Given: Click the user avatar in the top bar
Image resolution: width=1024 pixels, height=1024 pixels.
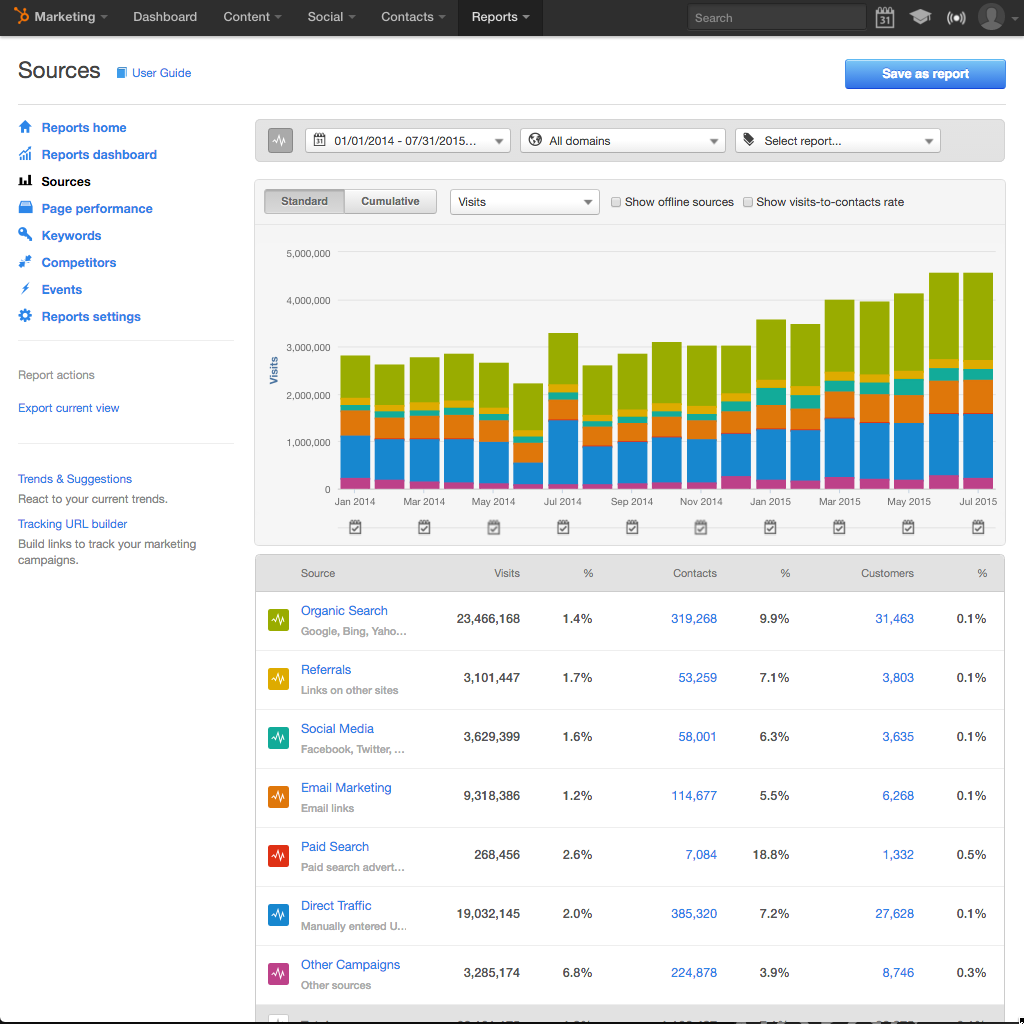Looking at the screenshot, I should pyautogui.click(x=991, y=17).
